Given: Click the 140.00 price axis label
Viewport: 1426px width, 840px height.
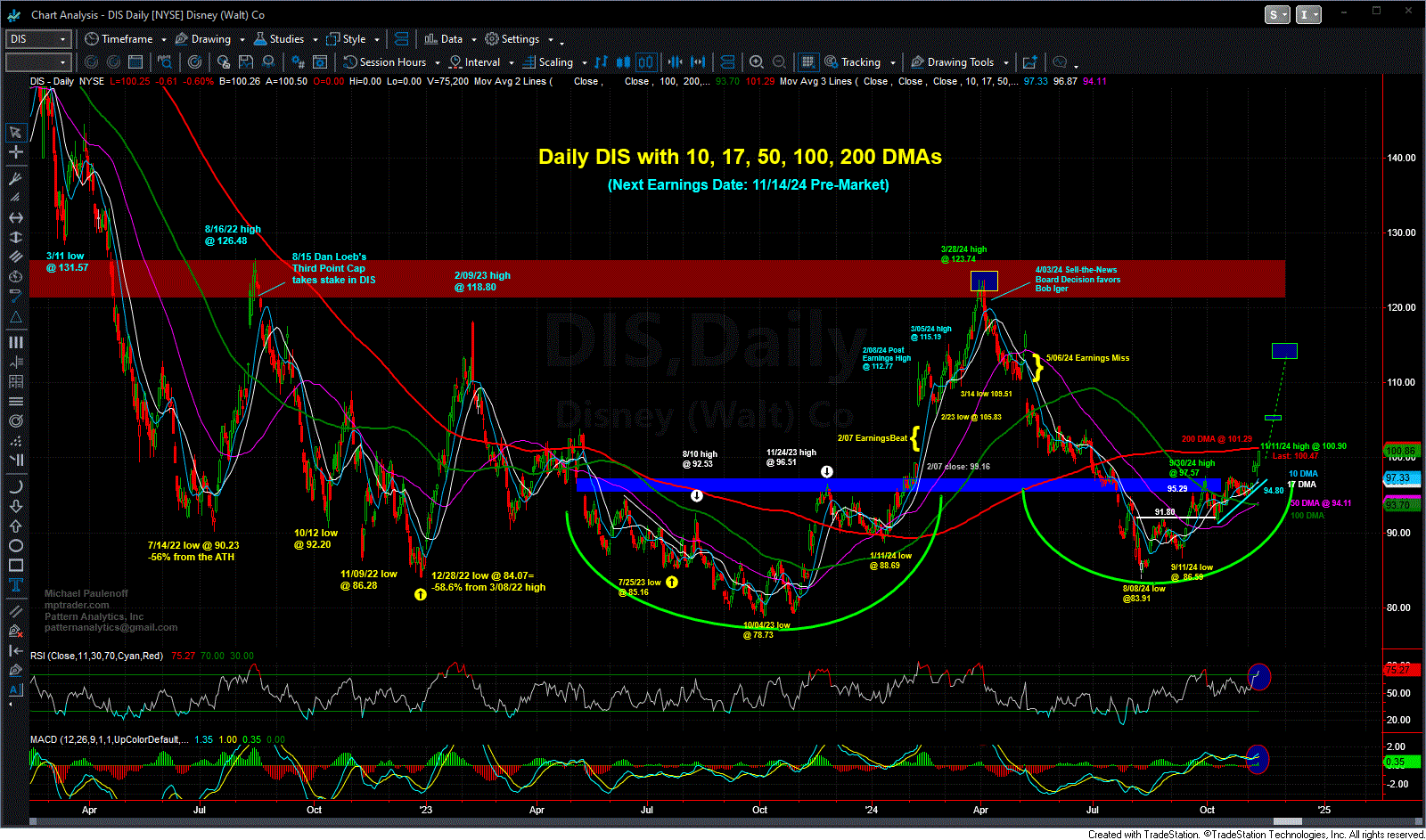Looking at the screenshot, I should click(x=1401, y=158).
